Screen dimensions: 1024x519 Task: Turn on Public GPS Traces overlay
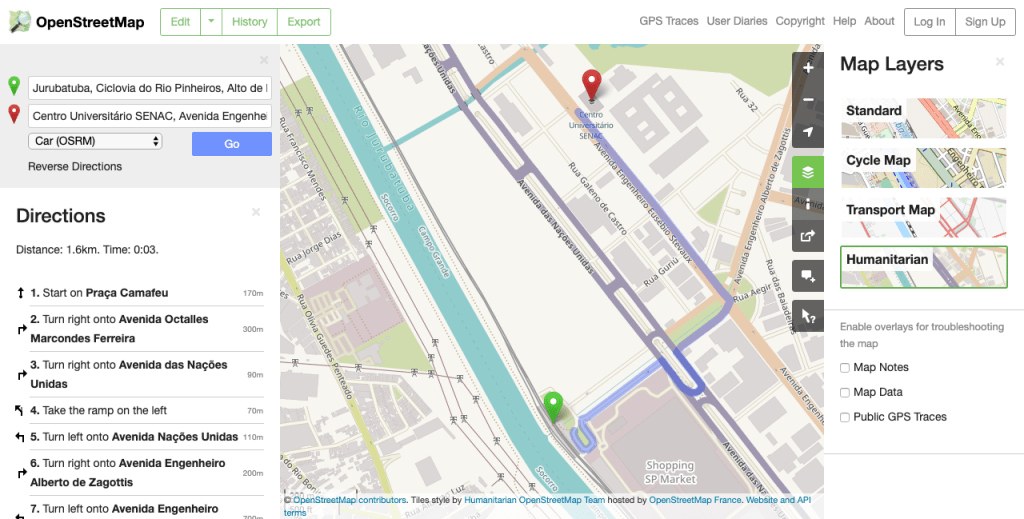[x=846, y=417]
